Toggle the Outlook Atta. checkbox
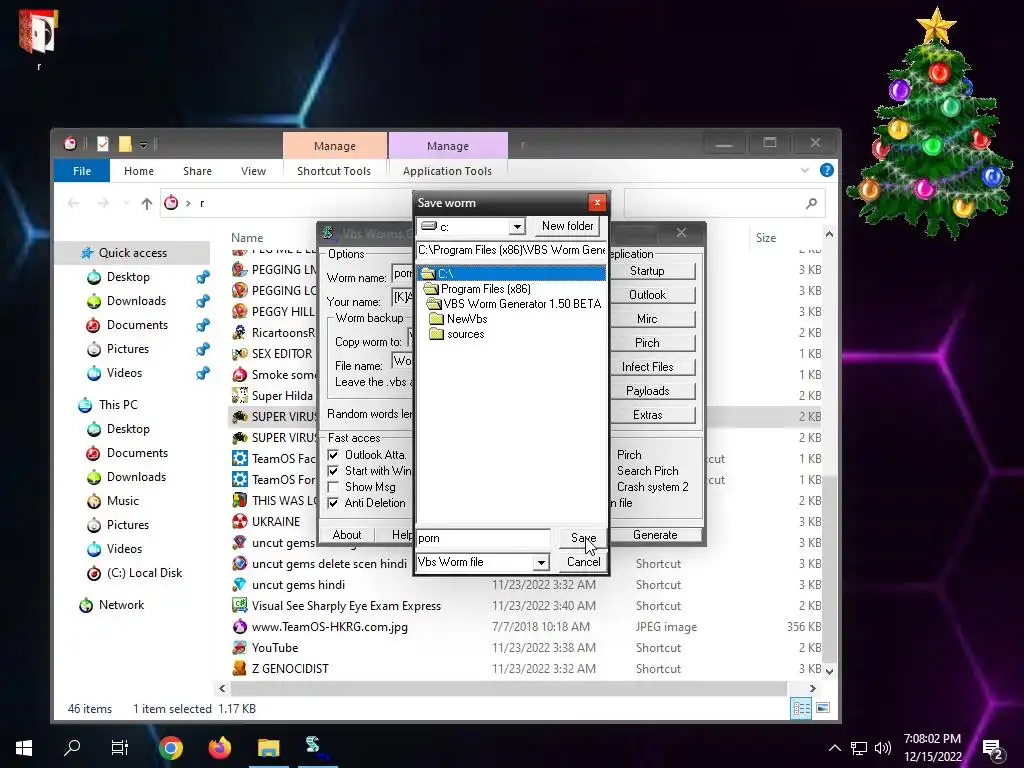 [x=333, y=455]
